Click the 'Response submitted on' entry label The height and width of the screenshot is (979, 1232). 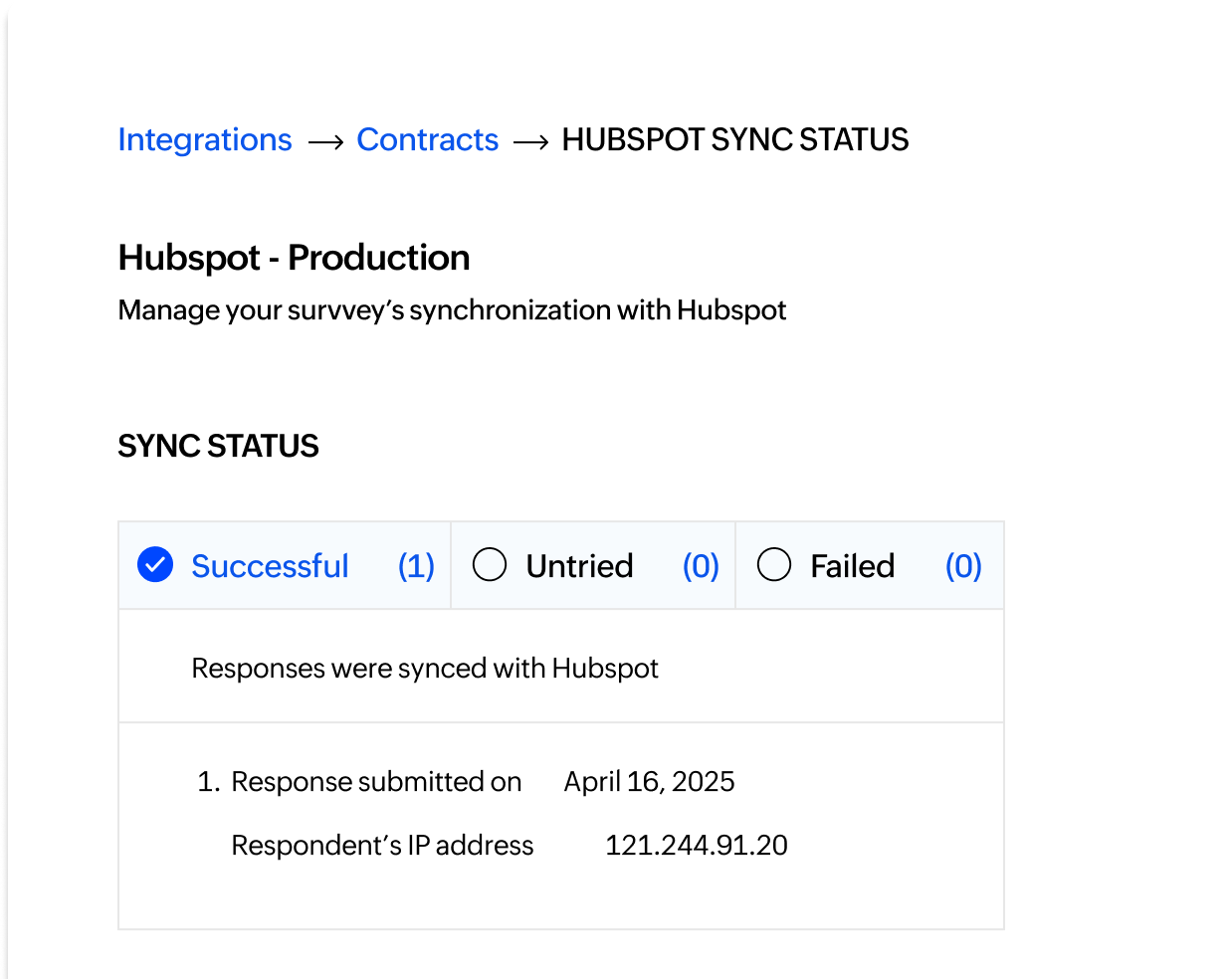376,782
